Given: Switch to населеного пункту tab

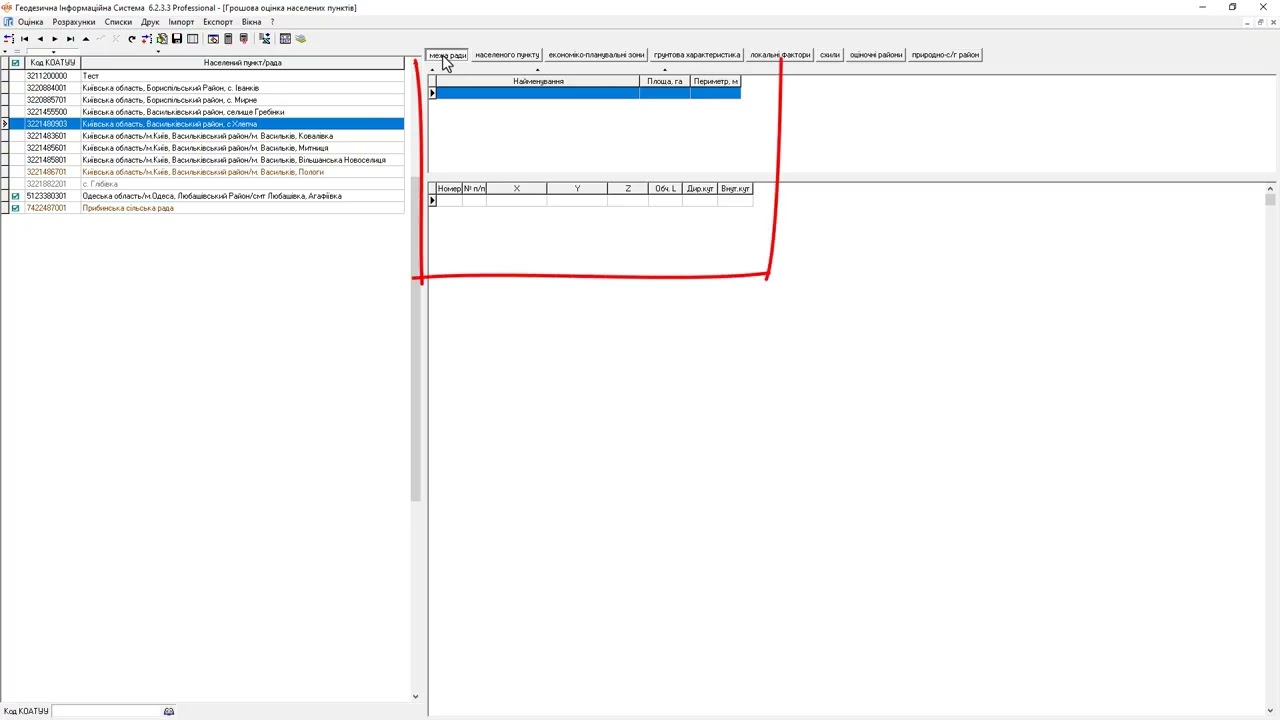Looking at the screenshot, I should pos(507,55).
